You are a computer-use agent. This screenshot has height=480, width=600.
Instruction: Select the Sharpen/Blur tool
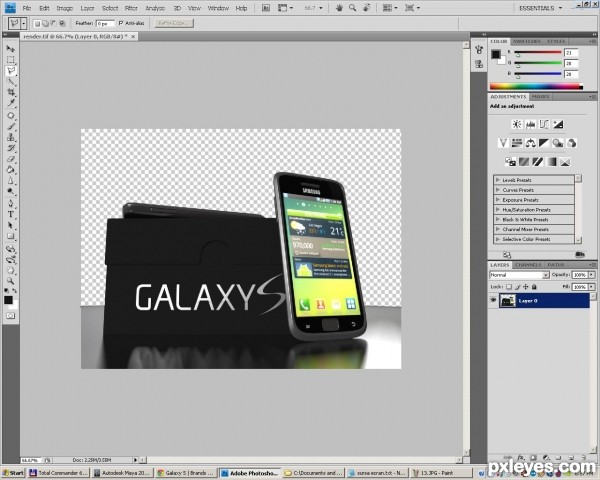(x=10, y=181)
